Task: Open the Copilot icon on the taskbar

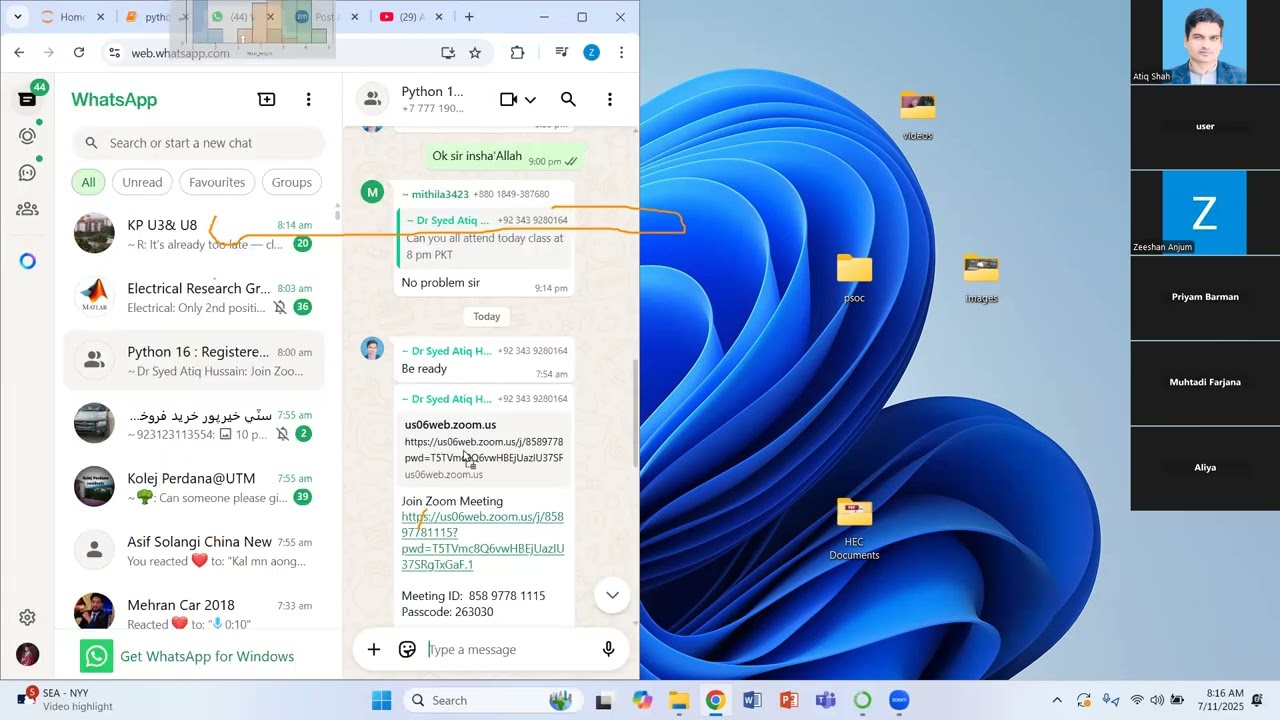Action: click(642, 700)
